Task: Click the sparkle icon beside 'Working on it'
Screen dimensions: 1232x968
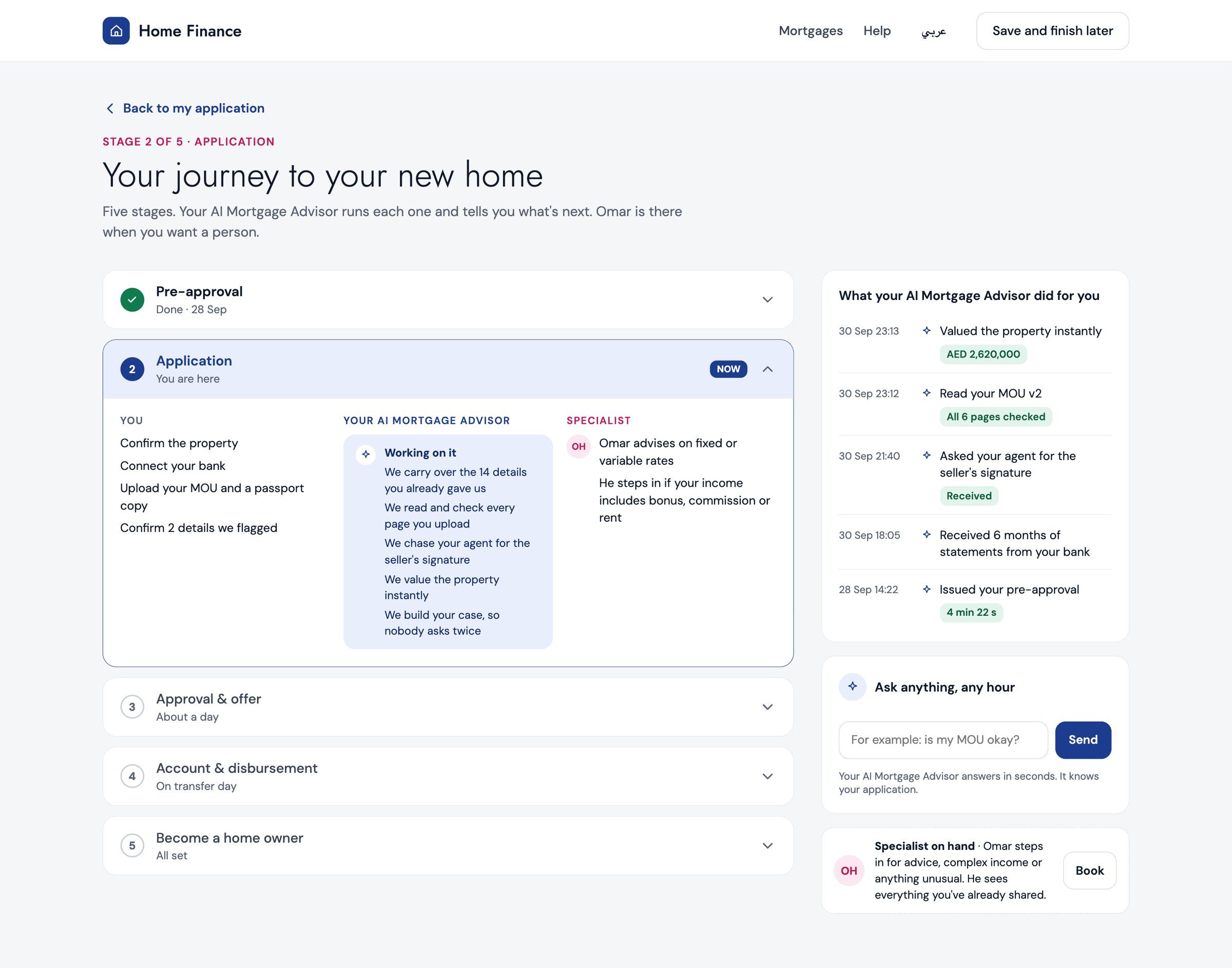Action: (366, 454)
